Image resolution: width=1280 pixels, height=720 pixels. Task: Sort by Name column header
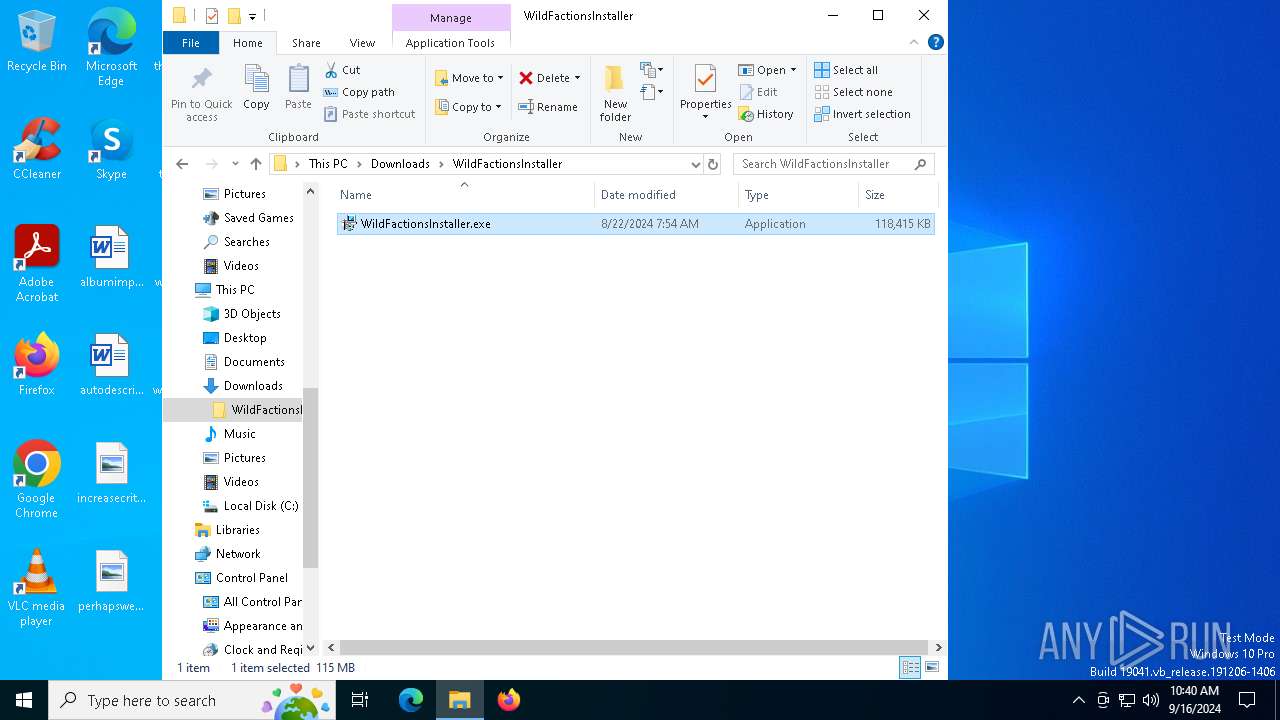[x=464, y=195]
